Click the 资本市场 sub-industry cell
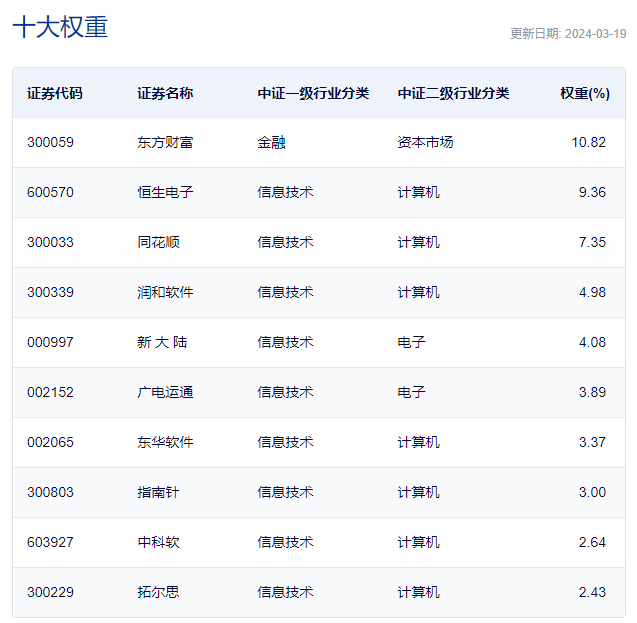This screenshot has width=637, height=623. pos(425,142)
